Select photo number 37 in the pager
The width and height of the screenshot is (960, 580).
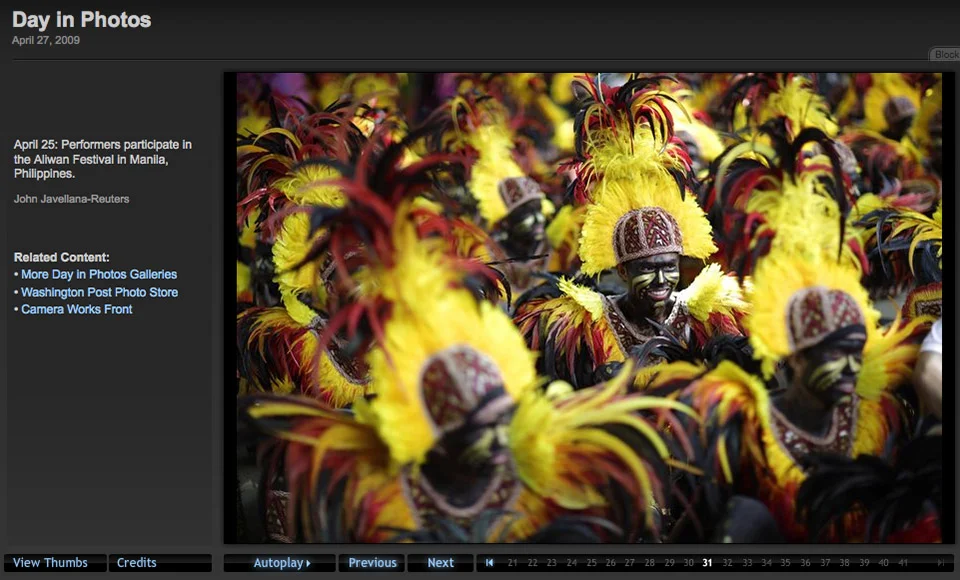(825, 563)
